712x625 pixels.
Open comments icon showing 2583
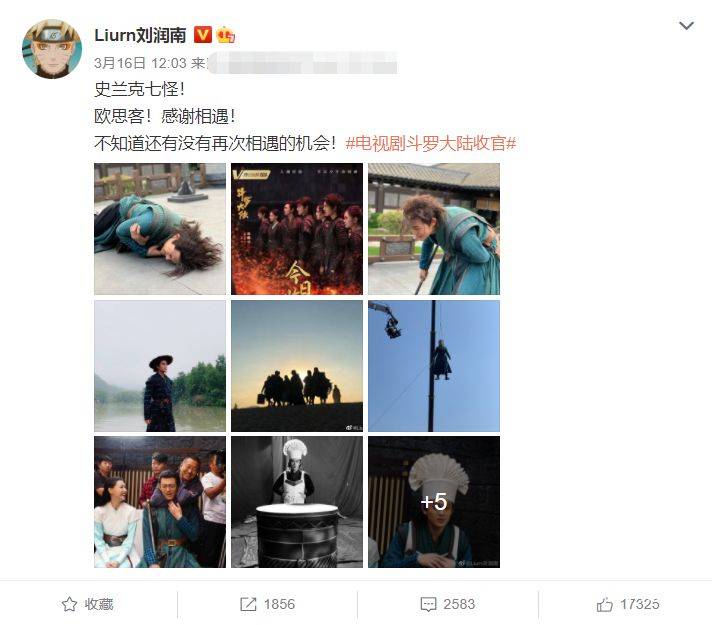point(428,604)
